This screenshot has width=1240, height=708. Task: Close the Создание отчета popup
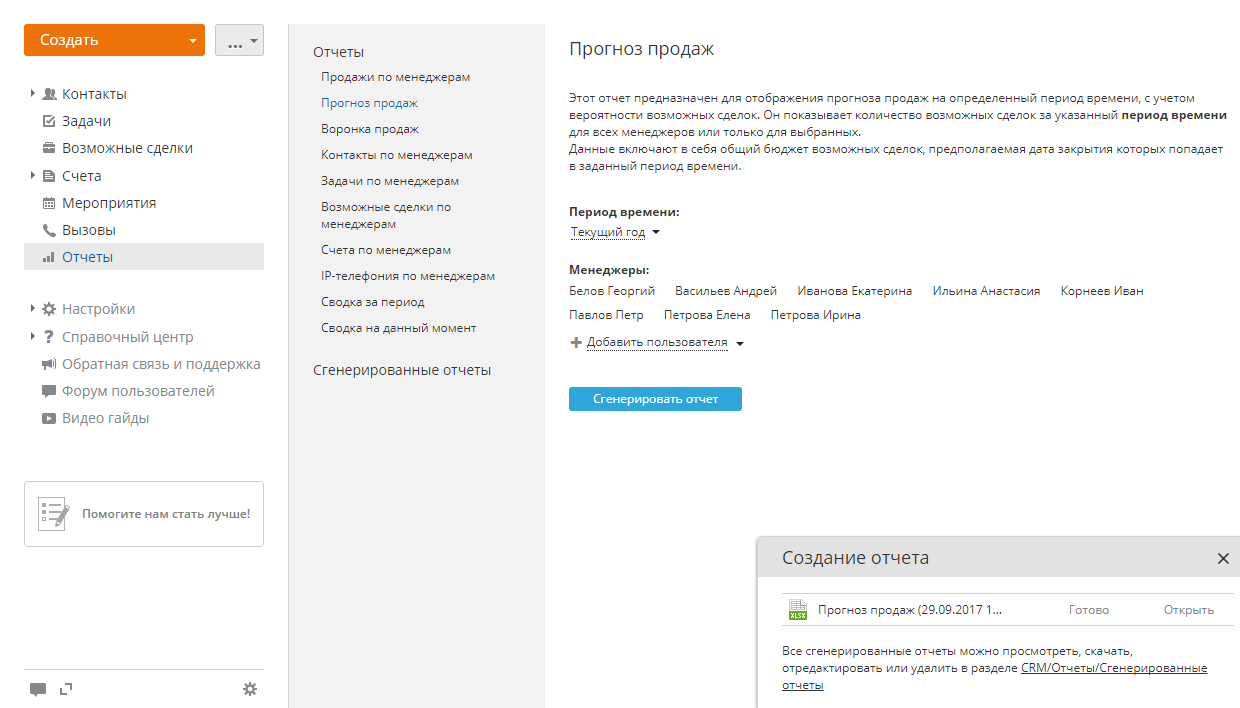click(x=1223, y=559)
